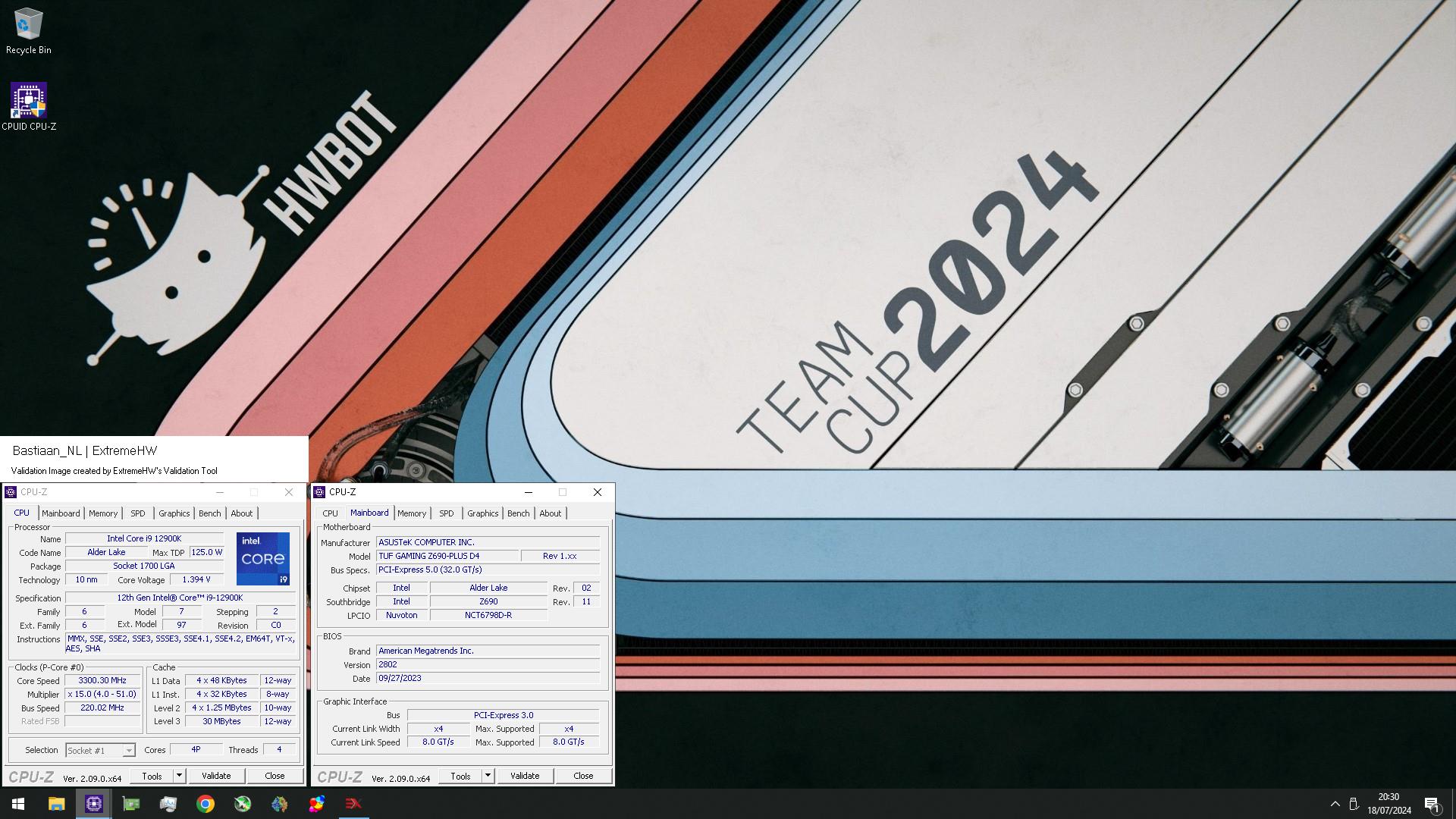Open Bench tab in right CPU-Z window
Viewport: 1456px width, 819px height.
click(x=519, y=513)
